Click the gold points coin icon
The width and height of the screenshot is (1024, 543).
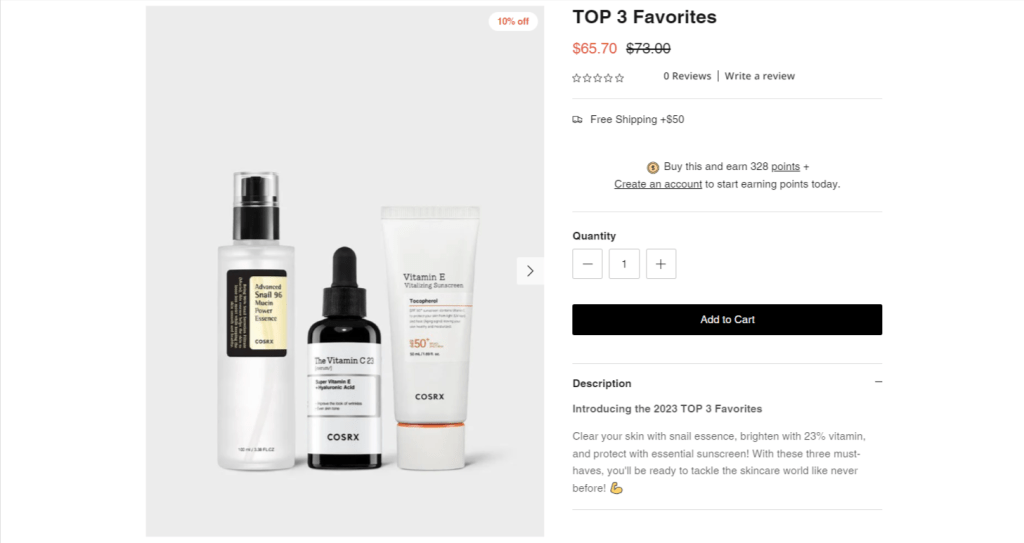[x=652, y=167]
